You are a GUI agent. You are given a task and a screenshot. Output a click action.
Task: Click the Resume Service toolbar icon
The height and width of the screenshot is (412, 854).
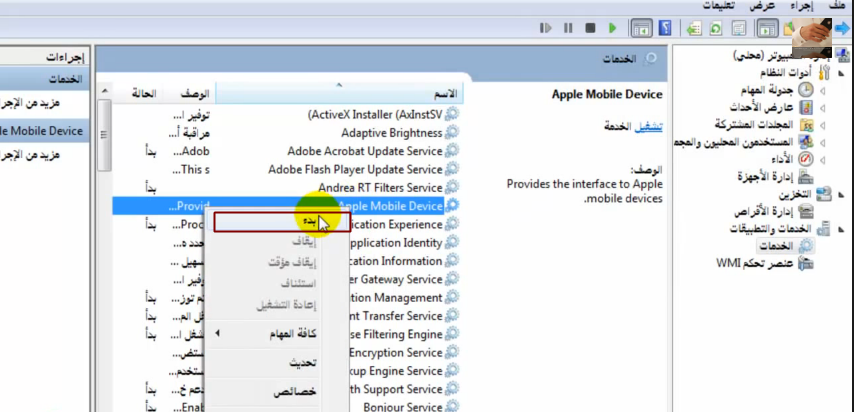[x=546, y=28]
